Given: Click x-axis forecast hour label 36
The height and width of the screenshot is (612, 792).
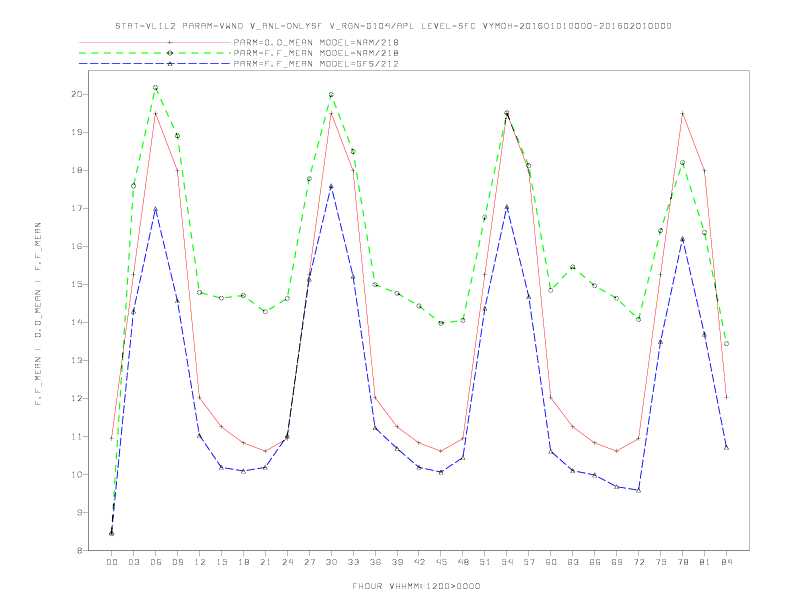Looking at the screenshot, I should click(x=375, y=562).
